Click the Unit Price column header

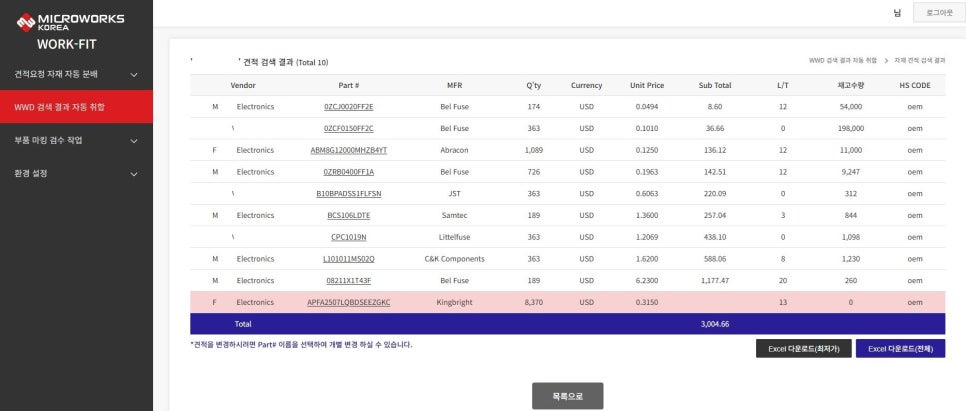click(x=647, y=85)
